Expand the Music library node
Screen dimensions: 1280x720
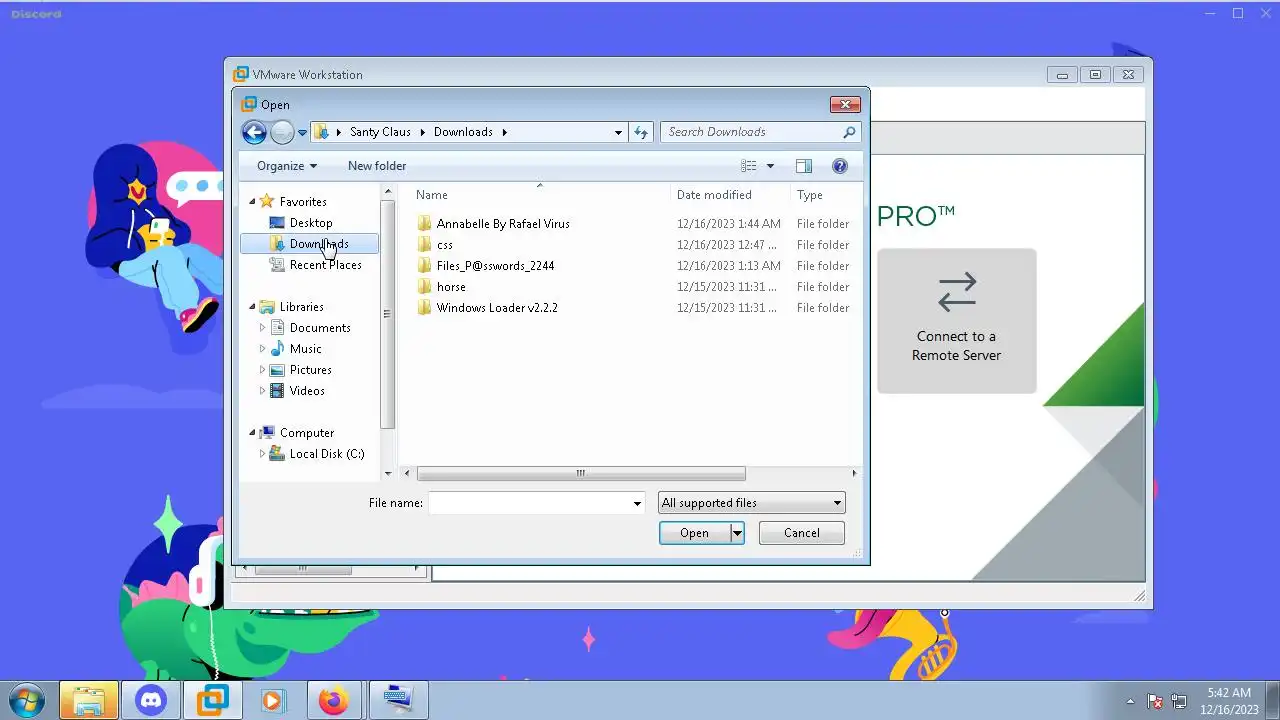point(263,349)
